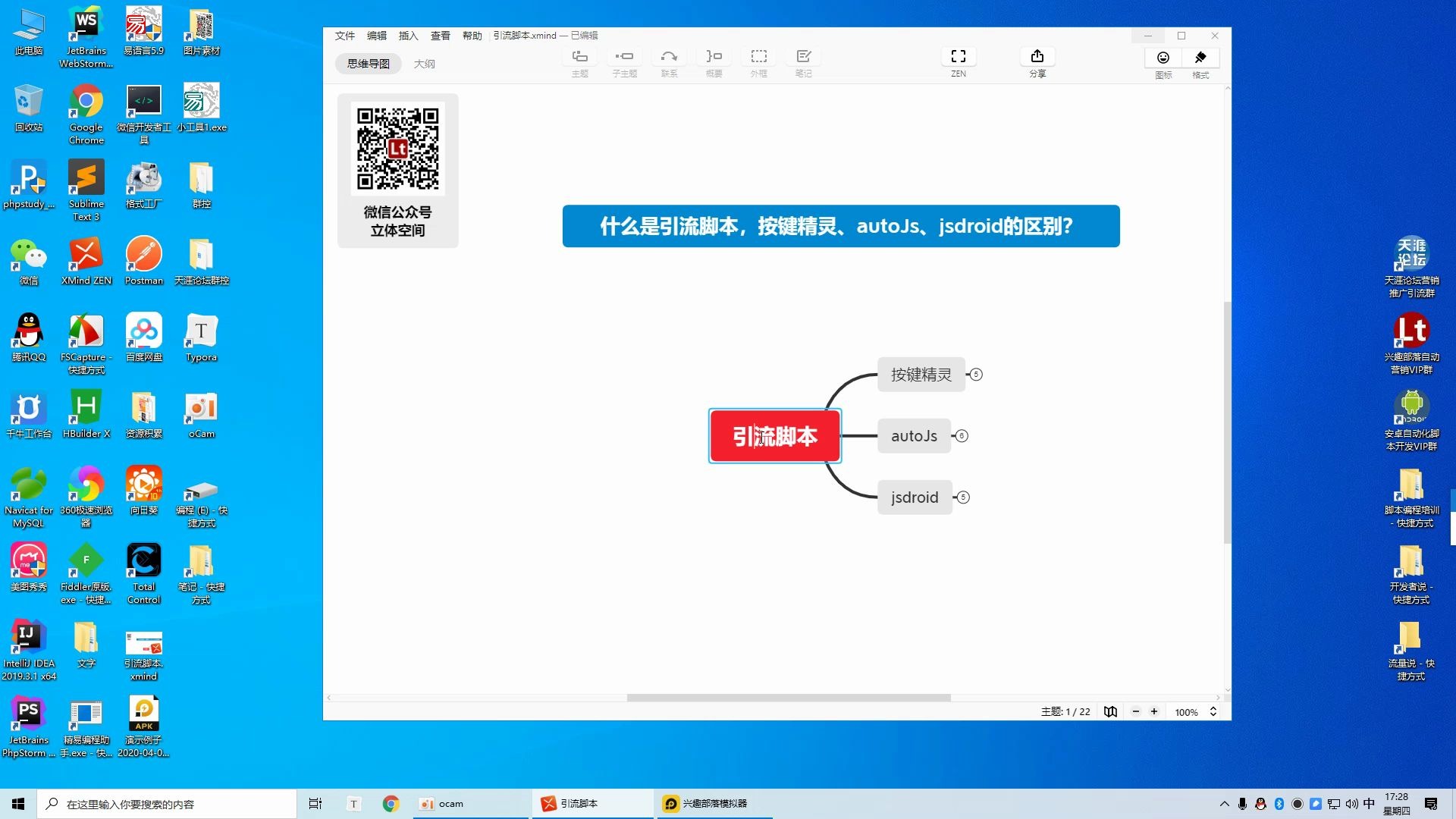Image resolution: width=1456 pixels, height=819 pixels.
Task: Select the Postman desktop icon
Action: [144, 262]
